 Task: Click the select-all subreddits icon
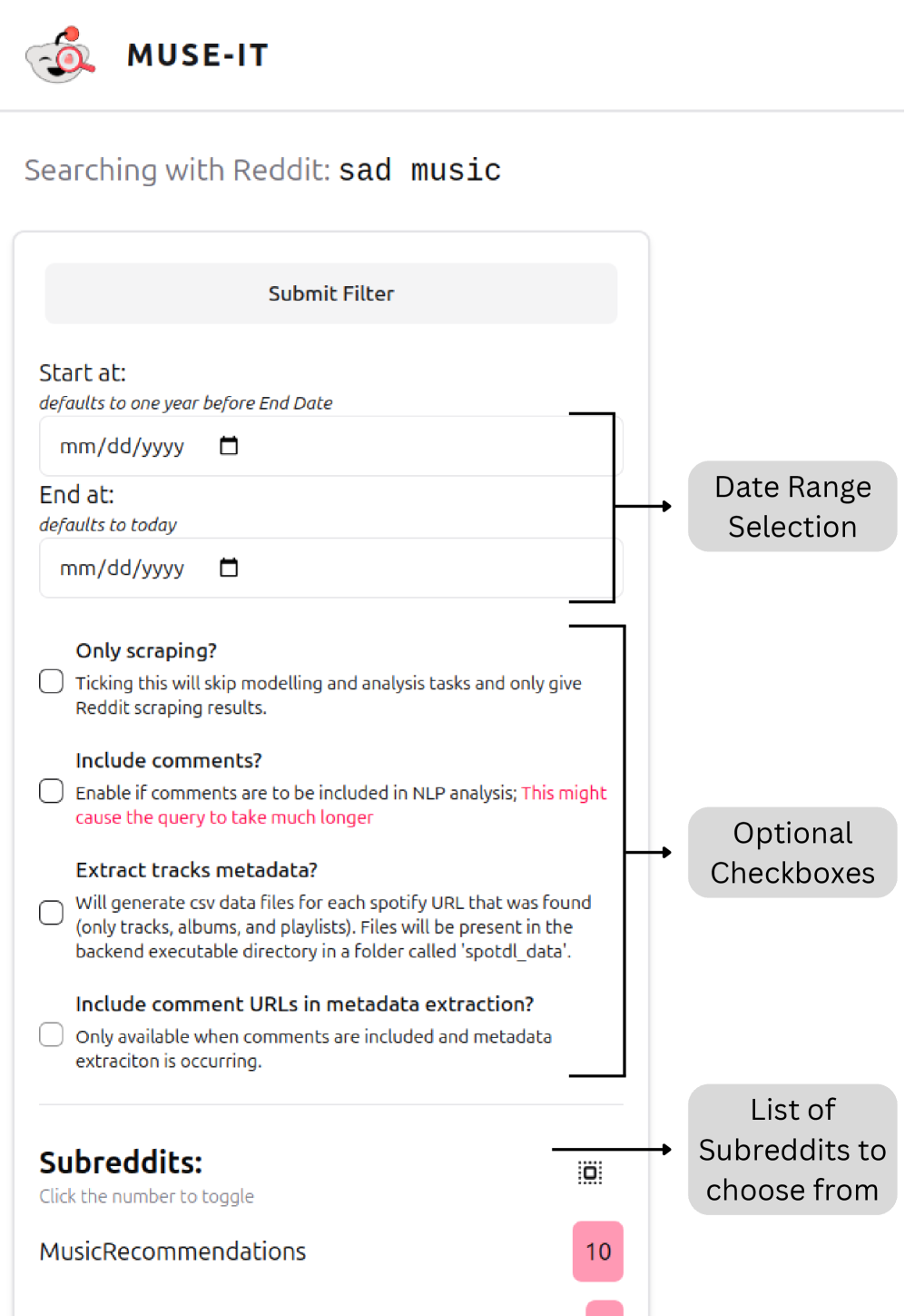click(x=590, y=1173)
